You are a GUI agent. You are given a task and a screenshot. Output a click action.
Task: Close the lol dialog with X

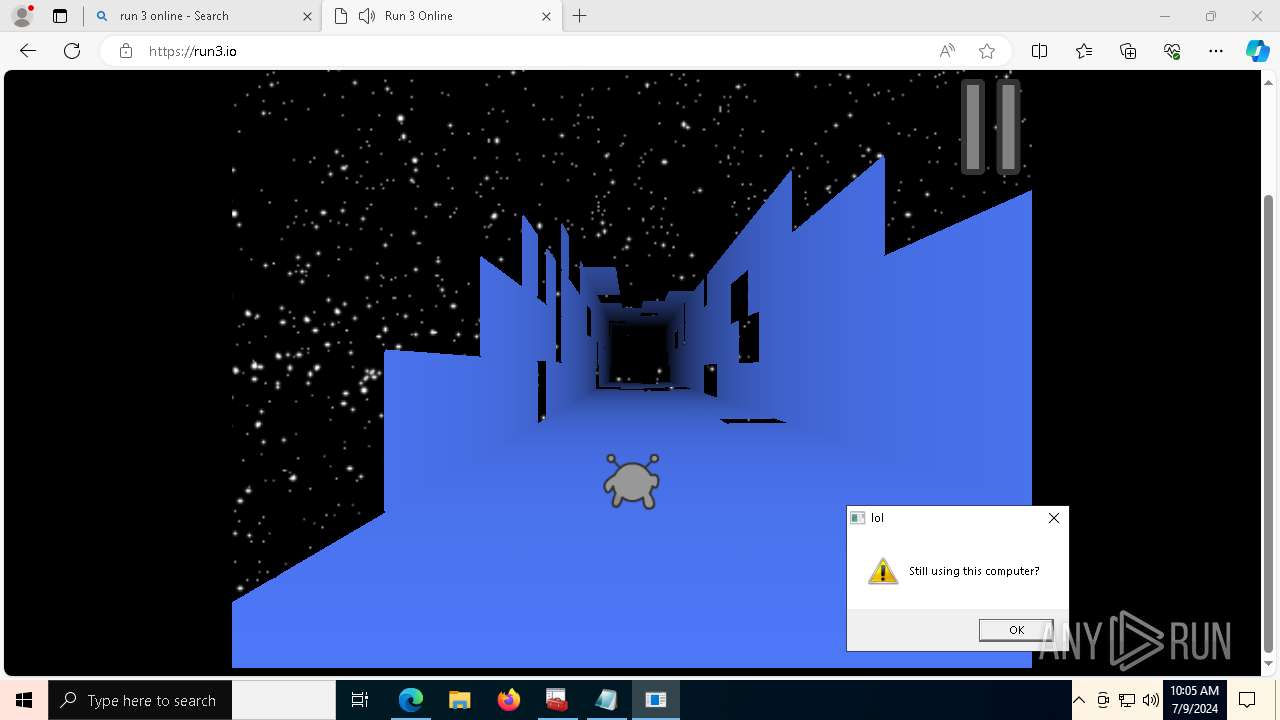[x=1053, y=518]
